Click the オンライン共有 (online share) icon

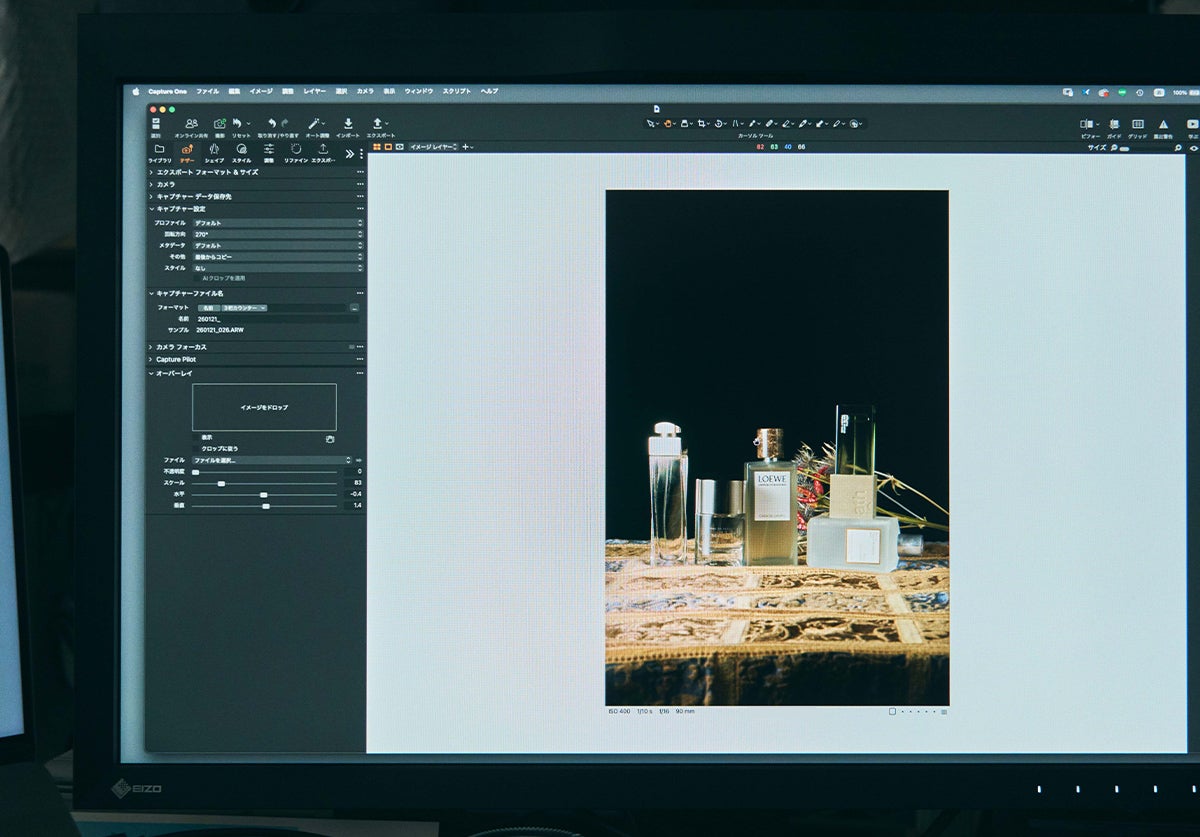coord(191,125)
